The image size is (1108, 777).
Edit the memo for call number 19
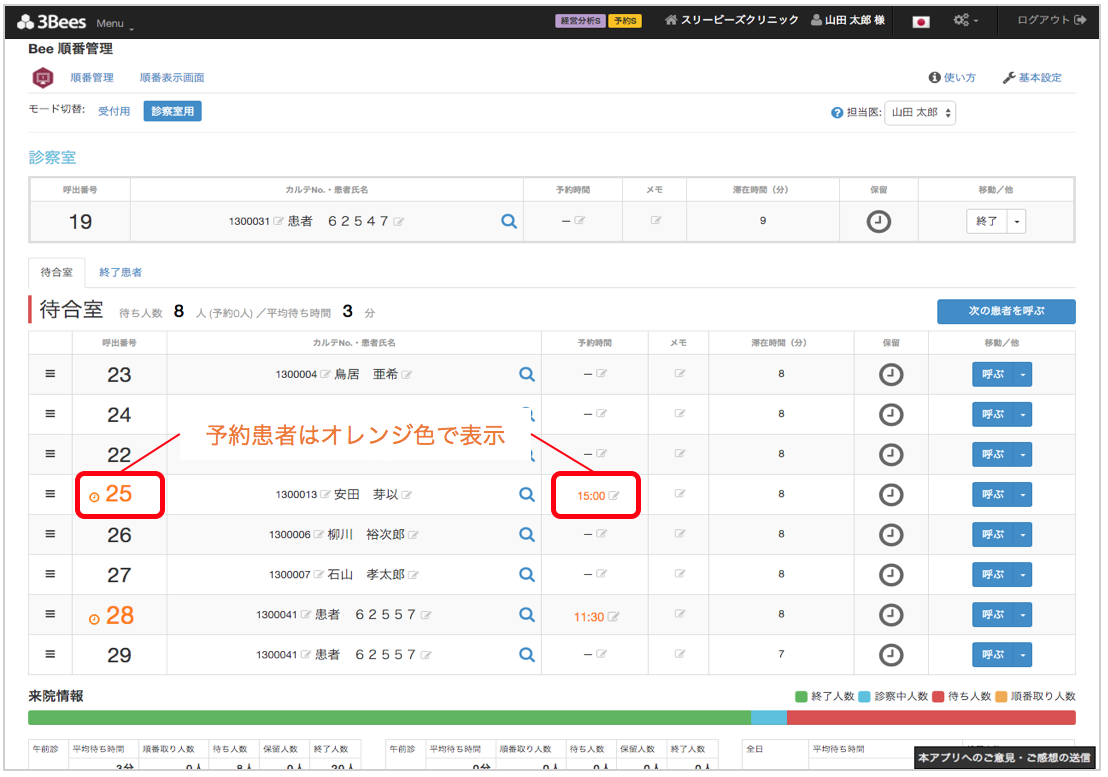655,220
